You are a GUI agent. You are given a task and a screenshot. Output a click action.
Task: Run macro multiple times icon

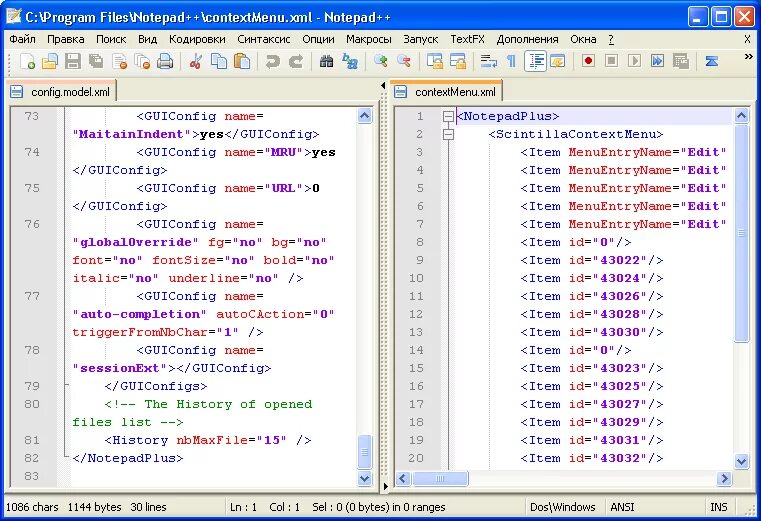tap(658, 61)
